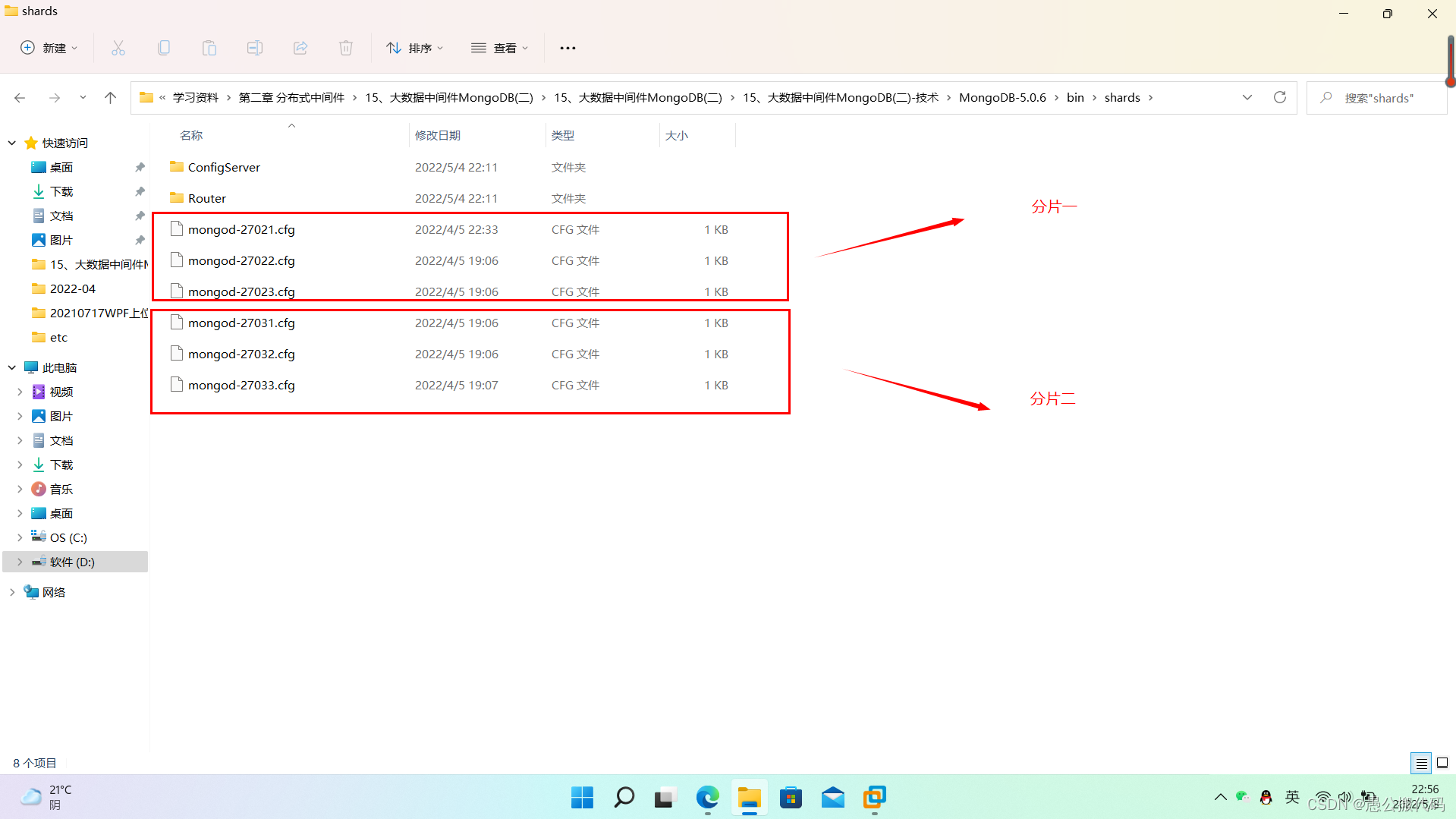Click the search "shards" input box

pyautogui.click(x=1377, y=97)
